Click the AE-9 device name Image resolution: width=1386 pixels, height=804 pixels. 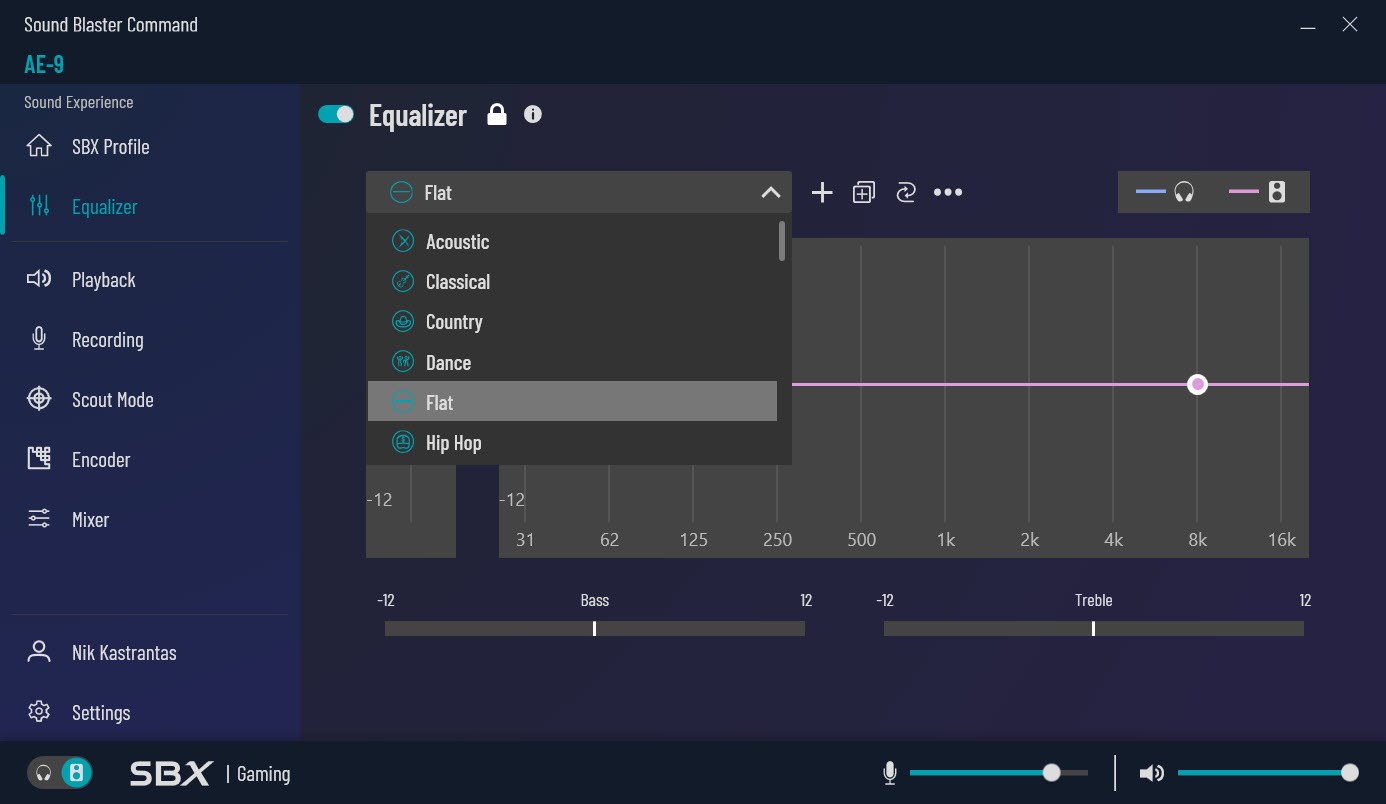coord(44,64)
